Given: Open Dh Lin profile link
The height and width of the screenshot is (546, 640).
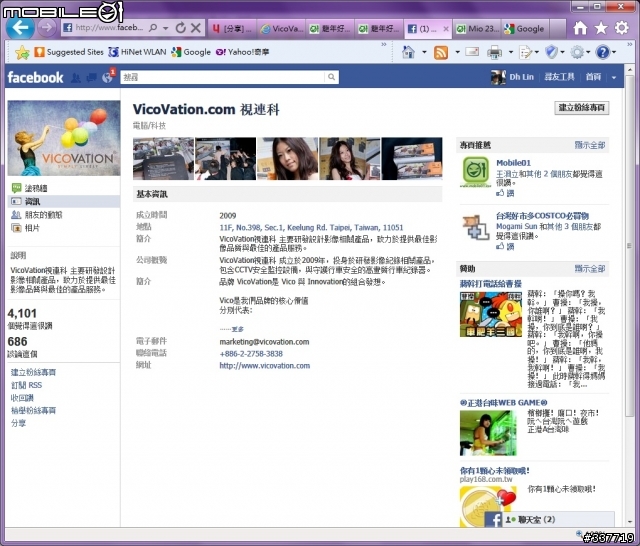Looking at the screenshot, I should (x=521, y=77).
